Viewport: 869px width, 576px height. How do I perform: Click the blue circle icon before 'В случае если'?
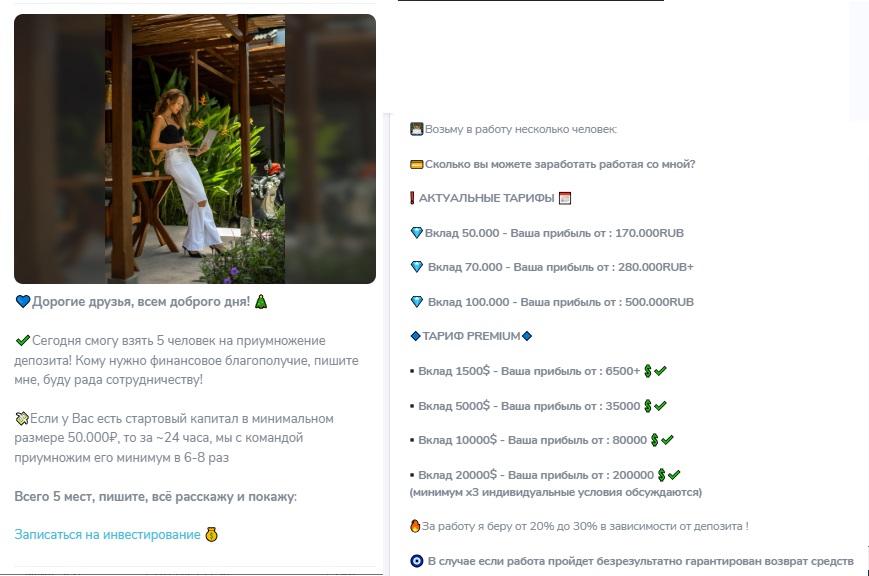click(417, 561)
